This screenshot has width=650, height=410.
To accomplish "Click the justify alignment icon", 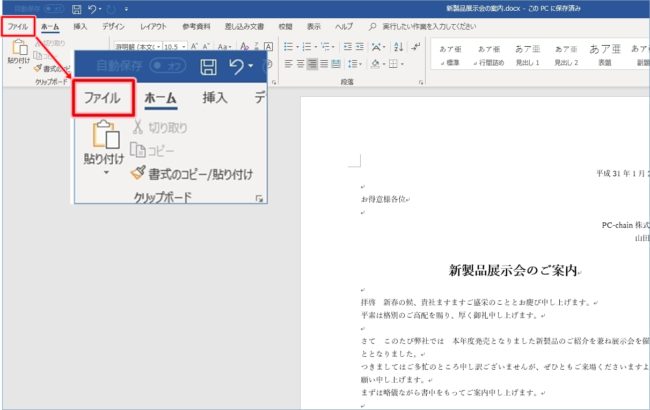I will click(x=324, y=64).
